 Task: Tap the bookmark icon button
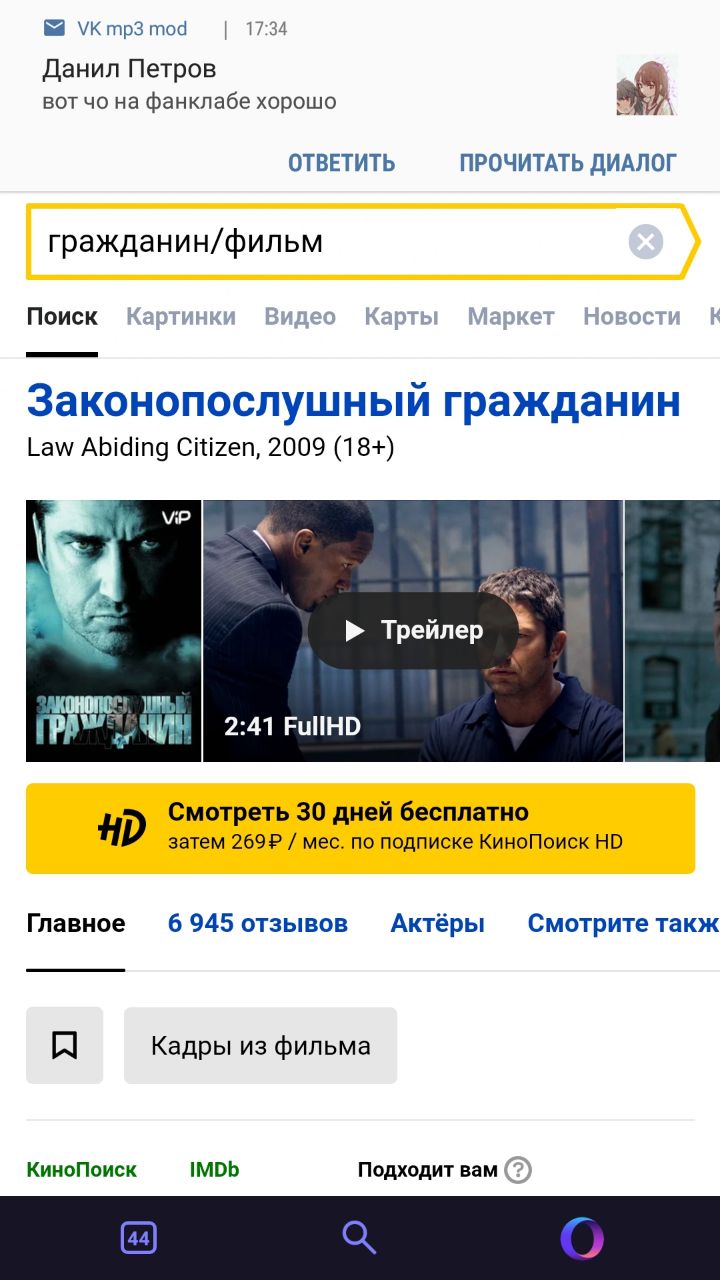click(x=64, y=1045)
